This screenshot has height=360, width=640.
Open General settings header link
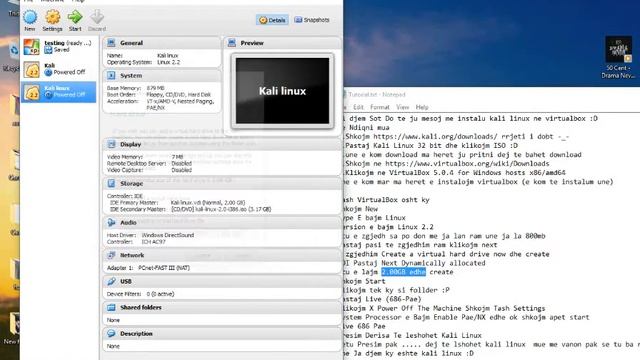click(x=131, y=43)
